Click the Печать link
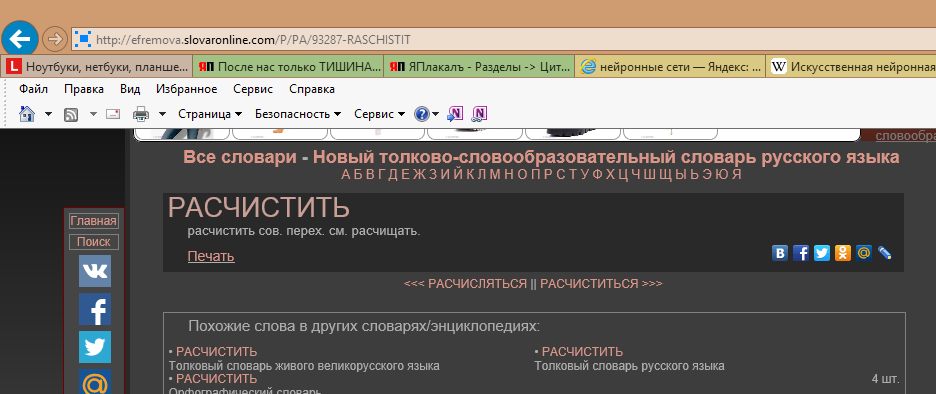 click(x=211, y=256)
